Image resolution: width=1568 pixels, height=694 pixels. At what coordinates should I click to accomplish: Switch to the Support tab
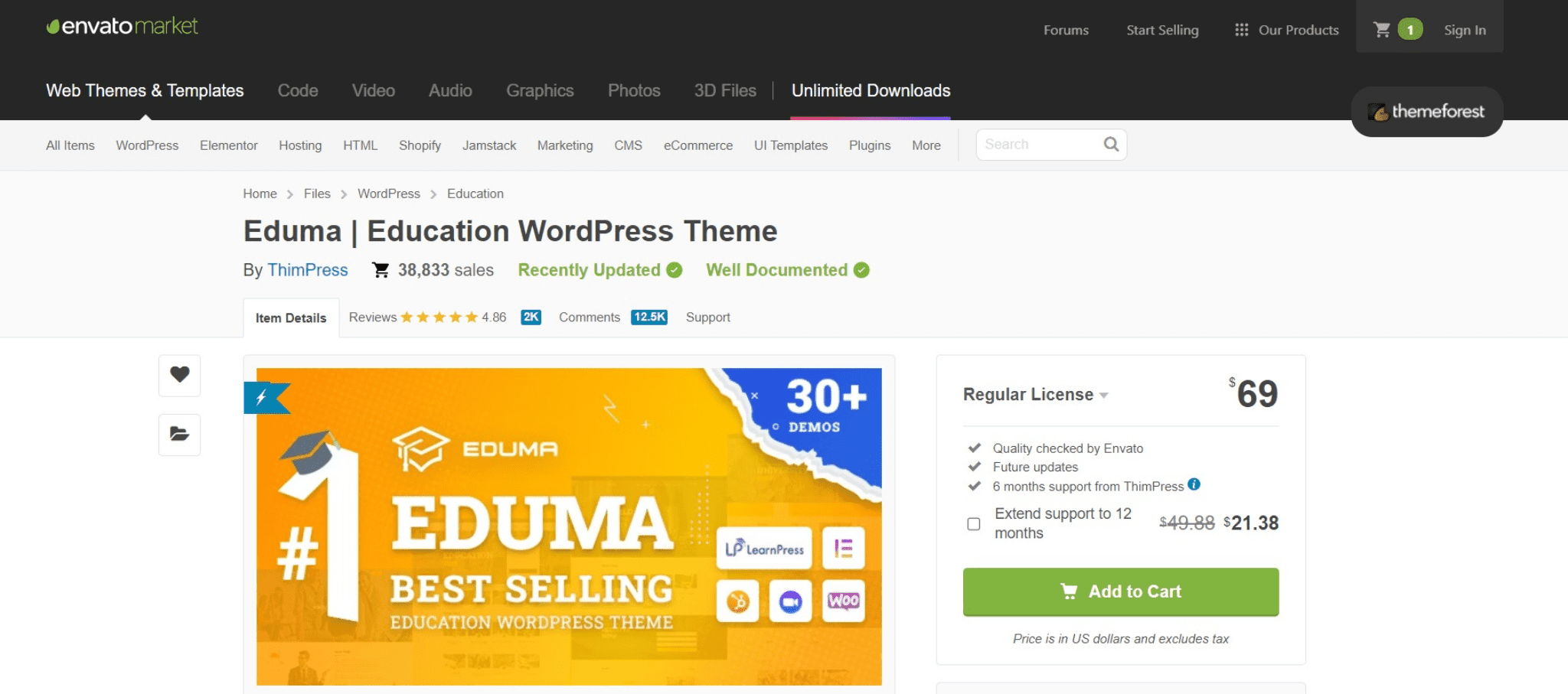pyautogui.click(x=707, y=318)
